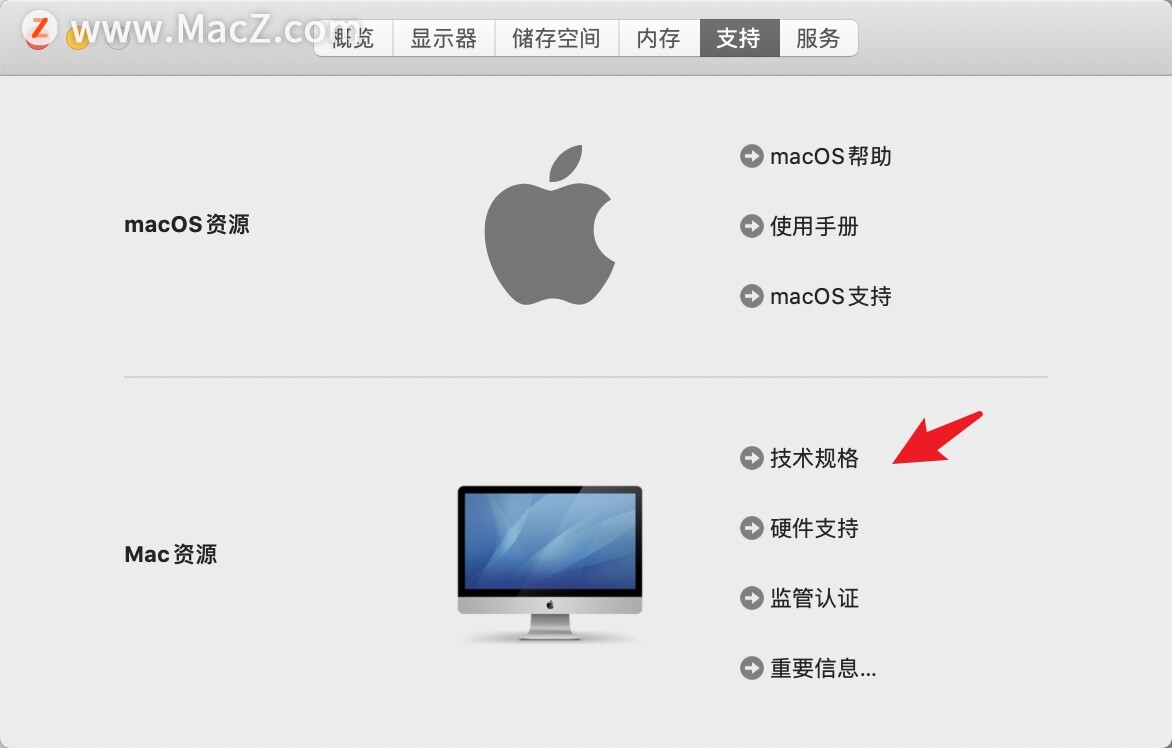The height and width of the screenshot is (748, 1172).
Task: Open the 重要信息… link
Action: [x=823, y=668]
